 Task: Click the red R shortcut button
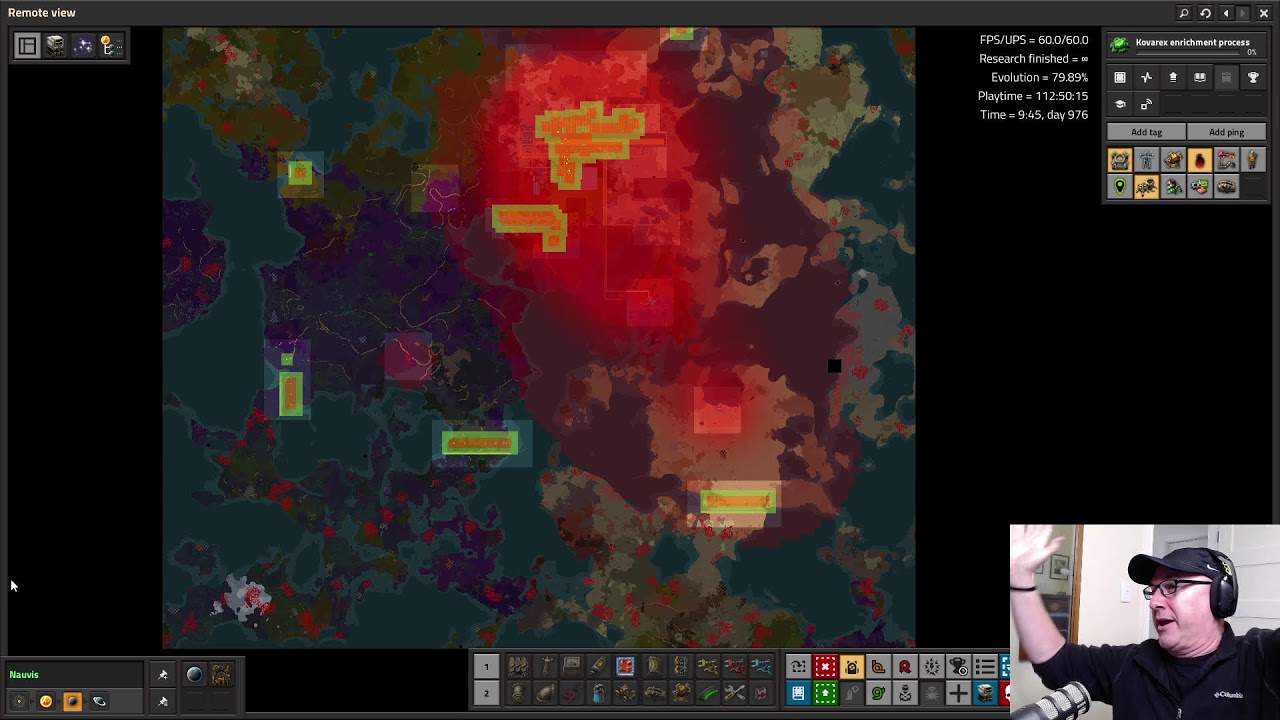tap(905, 667)
